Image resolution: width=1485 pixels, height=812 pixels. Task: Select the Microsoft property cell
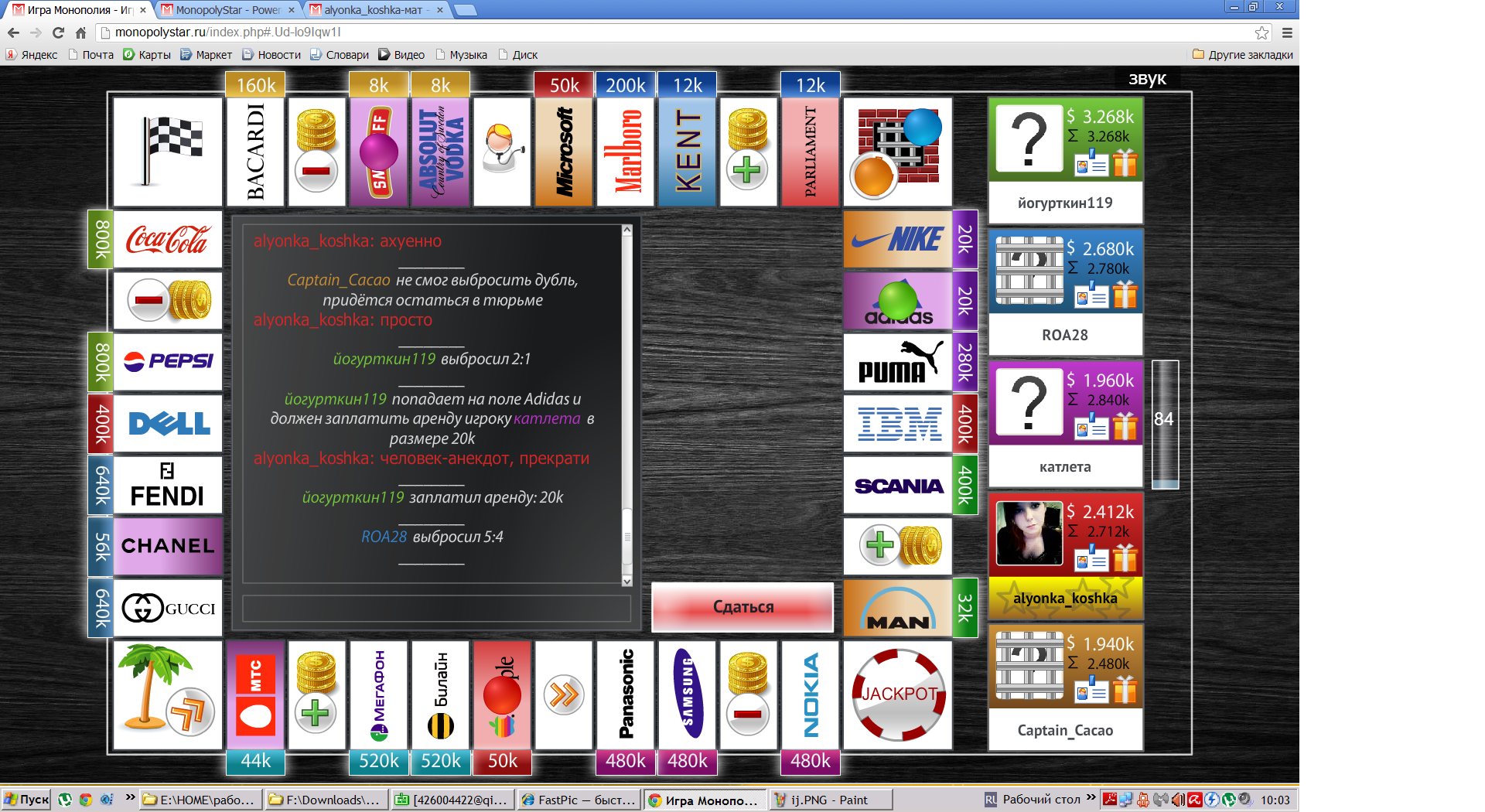[564, 152]
